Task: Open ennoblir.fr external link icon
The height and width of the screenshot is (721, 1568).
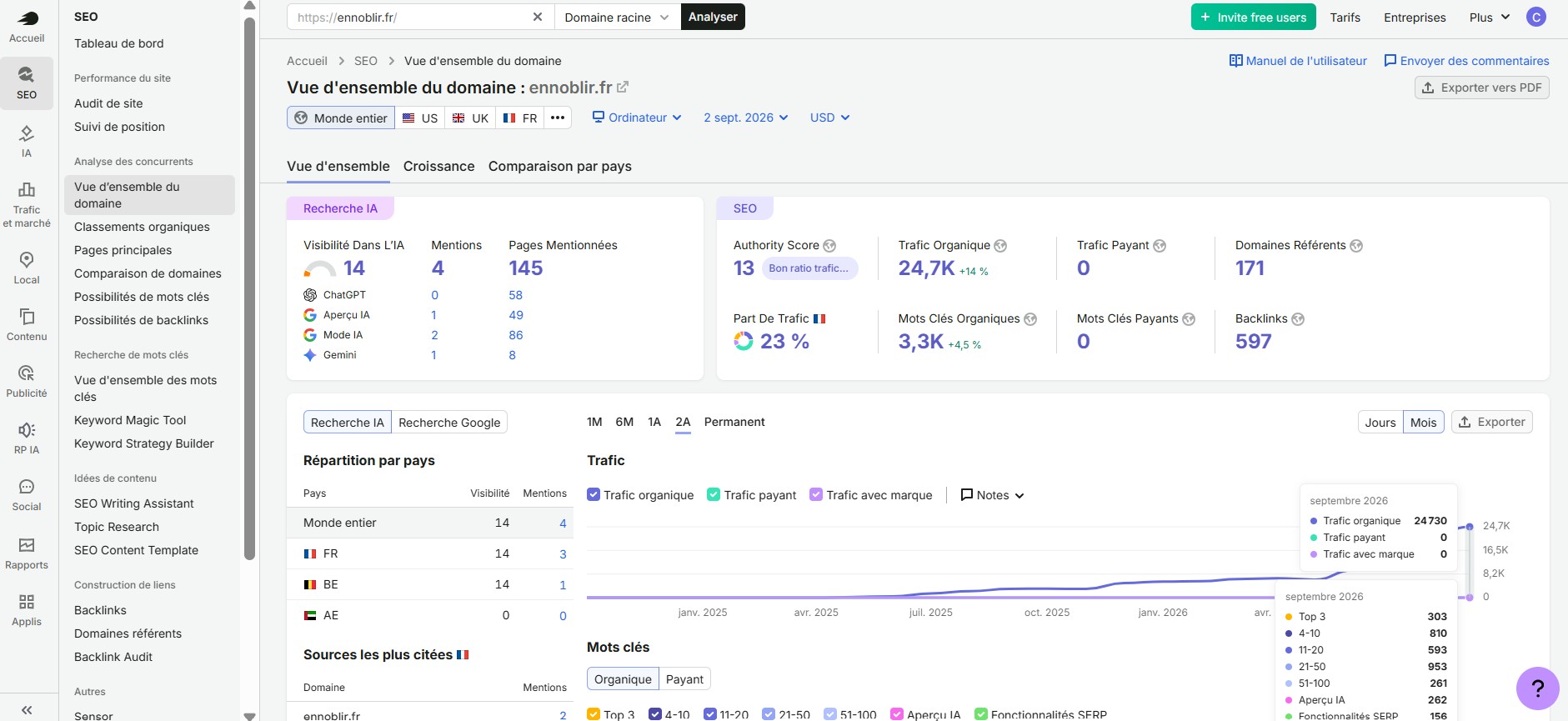Action: pos(623,87)
